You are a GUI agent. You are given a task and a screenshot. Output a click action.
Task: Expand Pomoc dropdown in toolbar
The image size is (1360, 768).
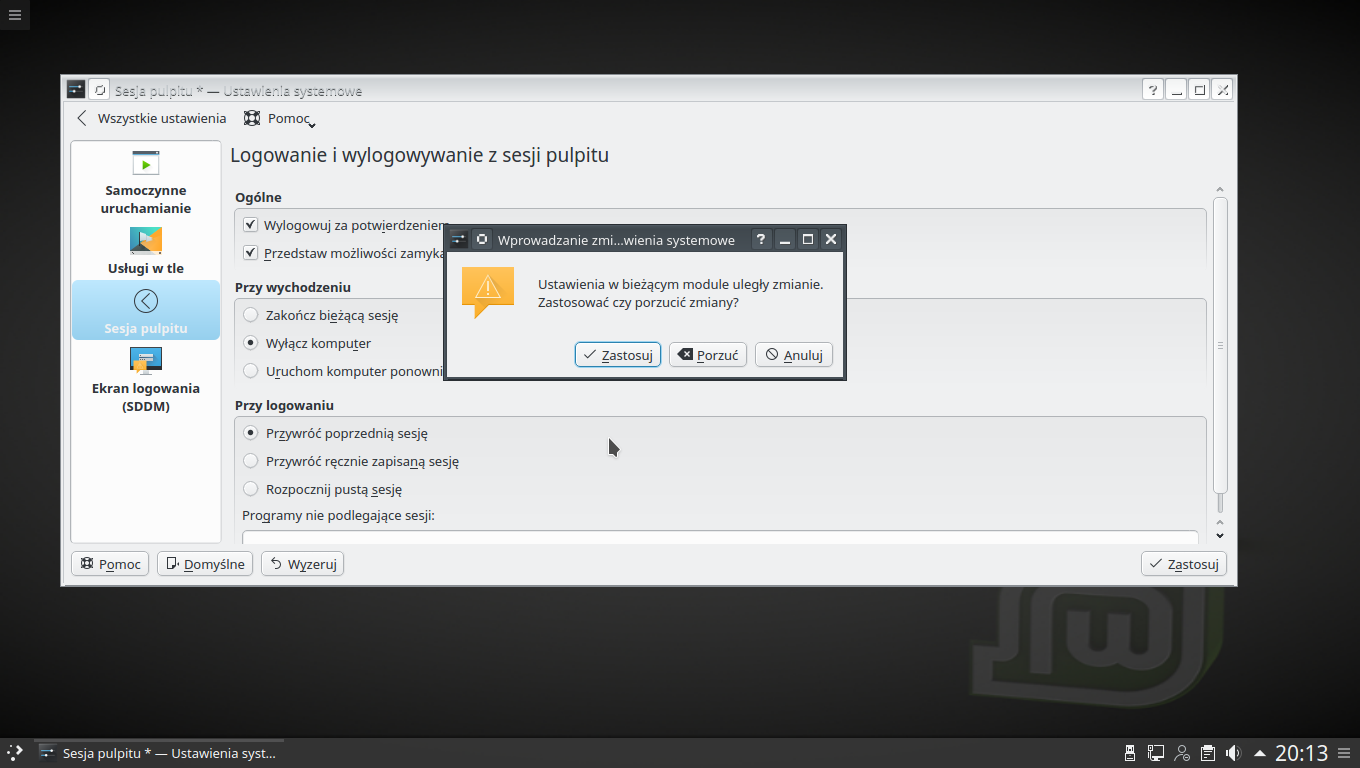280,118
